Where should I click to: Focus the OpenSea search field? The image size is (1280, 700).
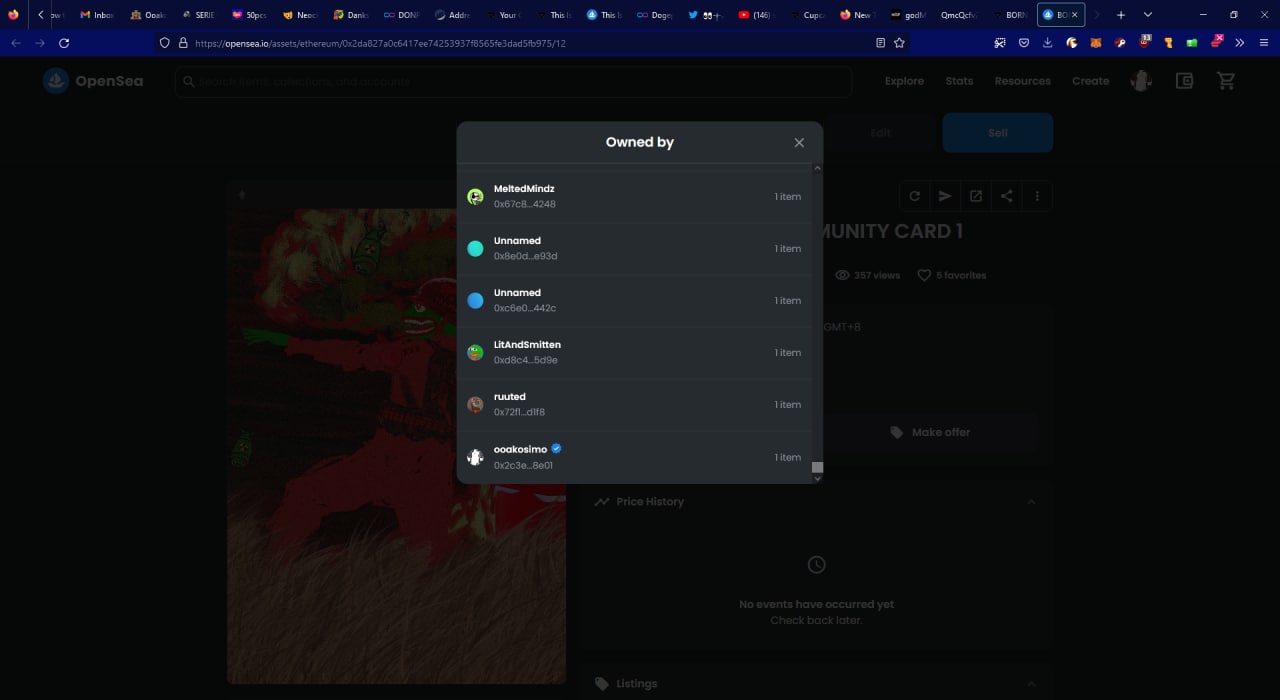[x=513, y=82]
